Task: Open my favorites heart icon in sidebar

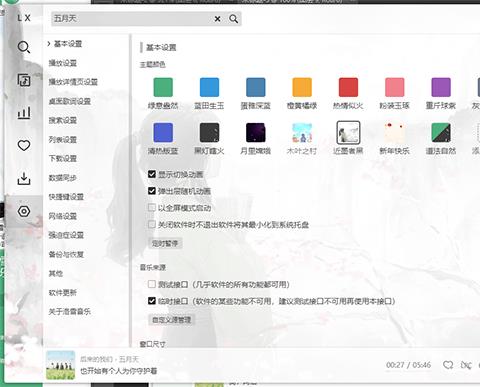Action: (x=24, y=145)
